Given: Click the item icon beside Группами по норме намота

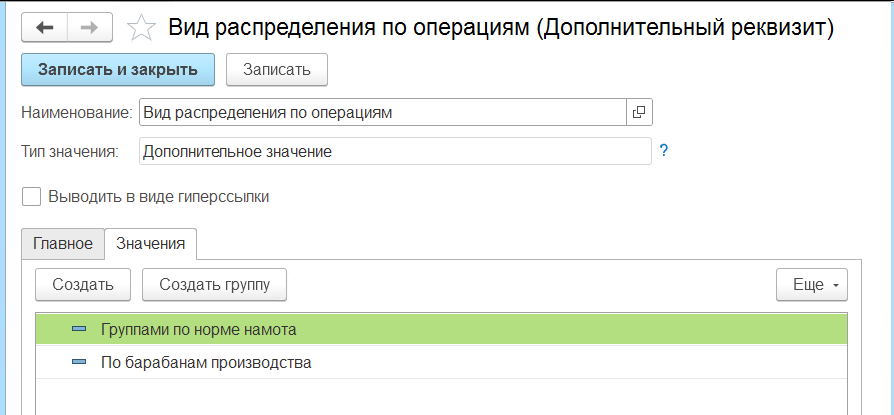Looking at the screenshot, I should pyautogui.click(x=79, y=329).
